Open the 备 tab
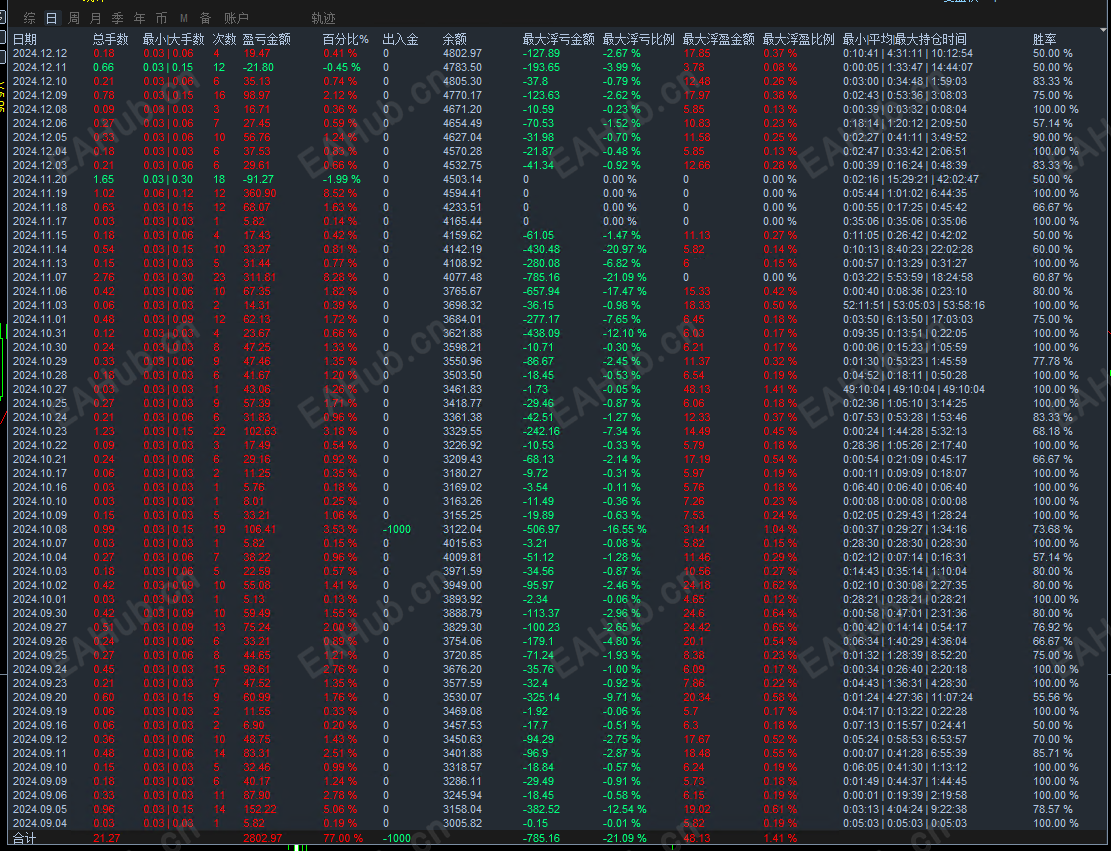The height and width of the screenshot is (851, 1111). (205, 18)
